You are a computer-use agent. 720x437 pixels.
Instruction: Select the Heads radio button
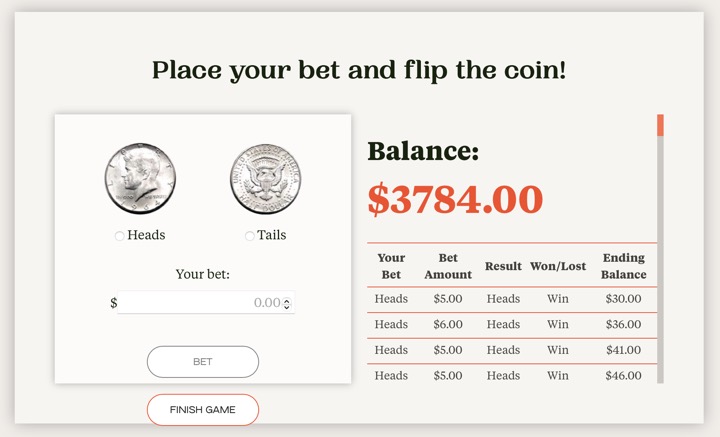pyautogui.click(x=120, y=236)
